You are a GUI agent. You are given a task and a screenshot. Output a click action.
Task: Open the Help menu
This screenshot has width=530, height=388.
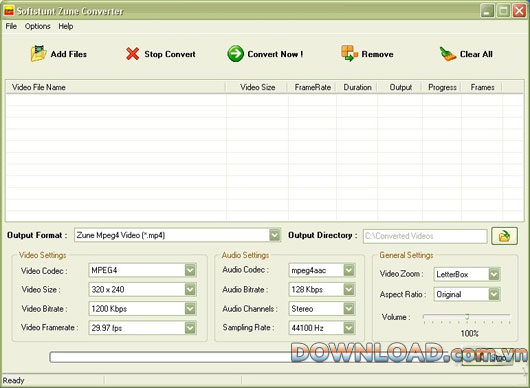66,26
